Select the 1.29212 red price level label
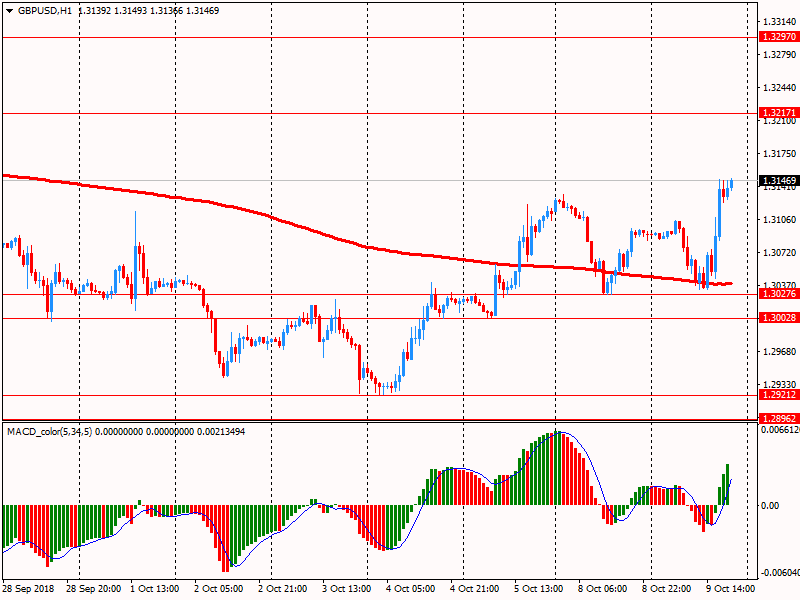 coord(779,394)
